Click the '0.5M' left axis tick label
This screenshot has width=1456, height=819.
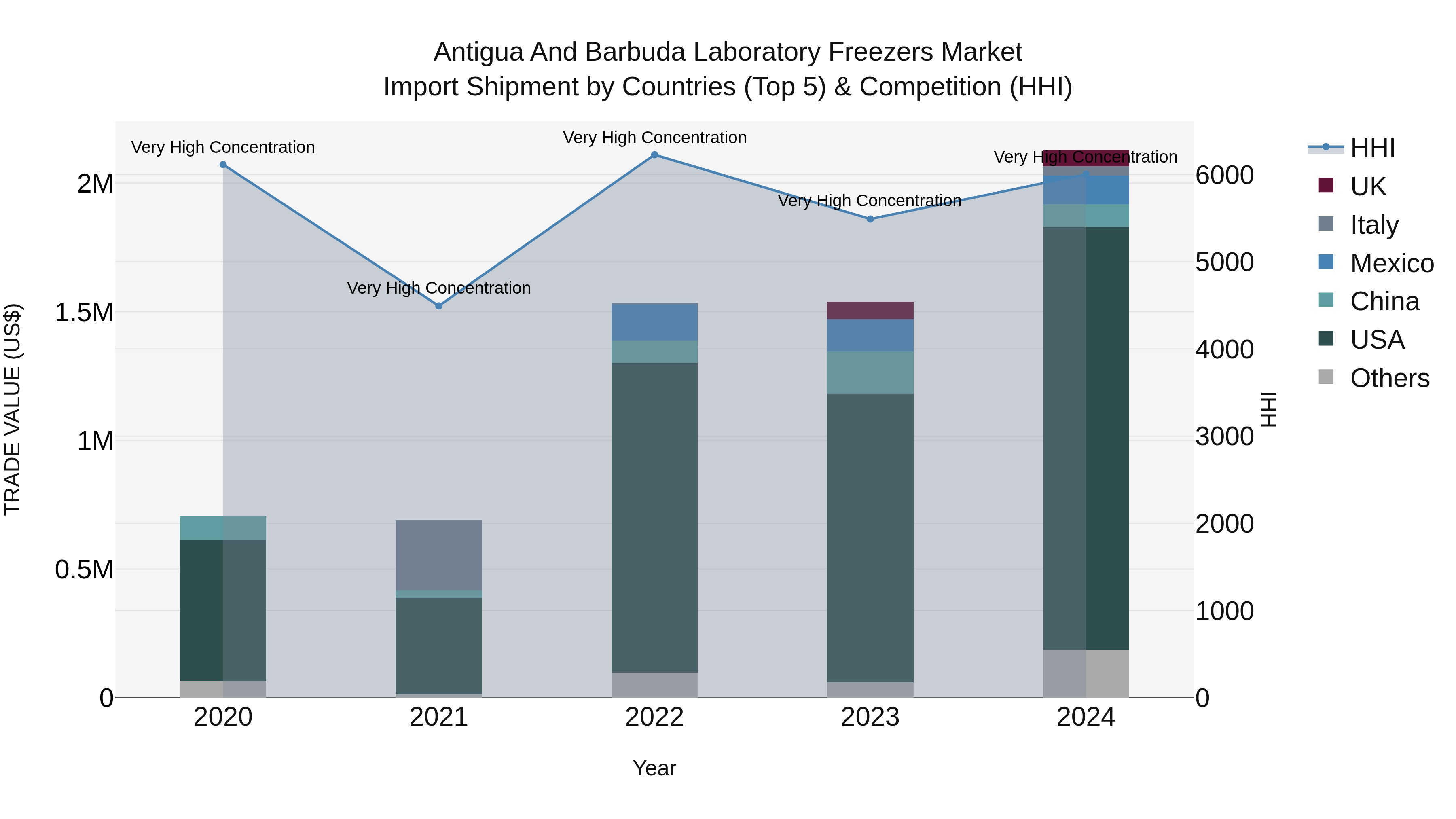click(84, 570)
